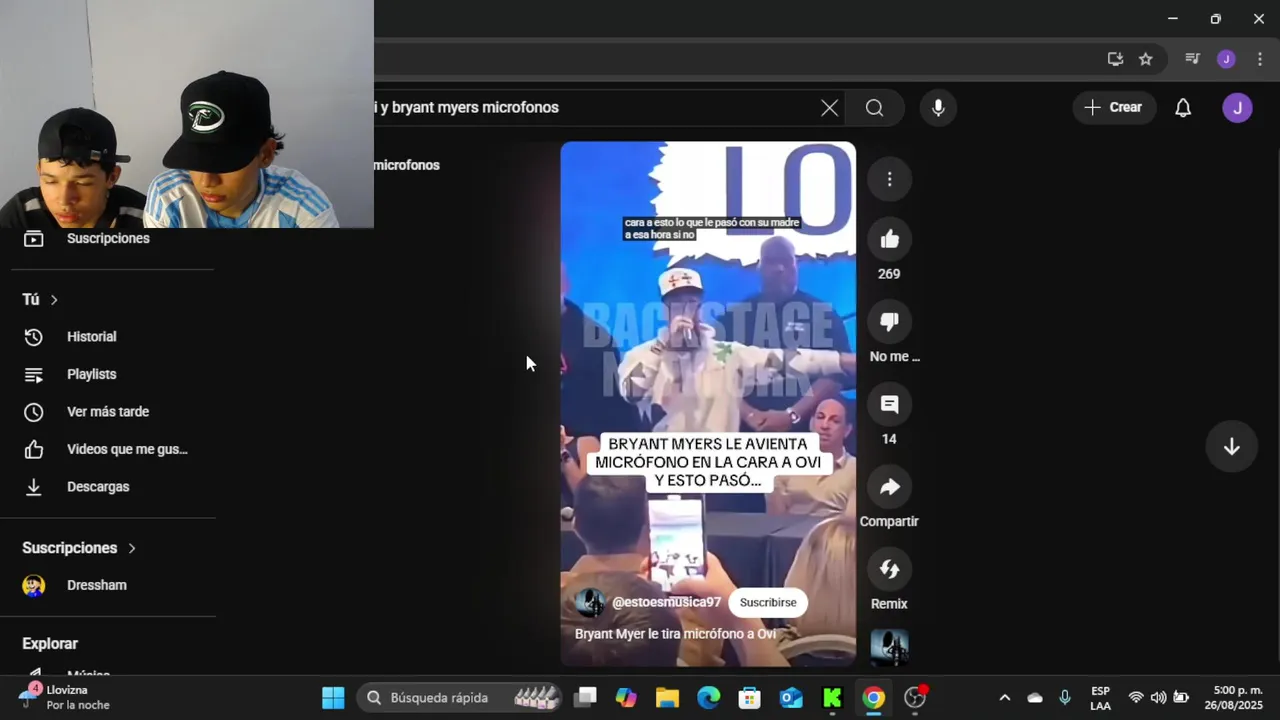Open Outlook from taskbar
Image resolution: width=1280 pixels, height=720 pixels.
click(x=791, y=698)
